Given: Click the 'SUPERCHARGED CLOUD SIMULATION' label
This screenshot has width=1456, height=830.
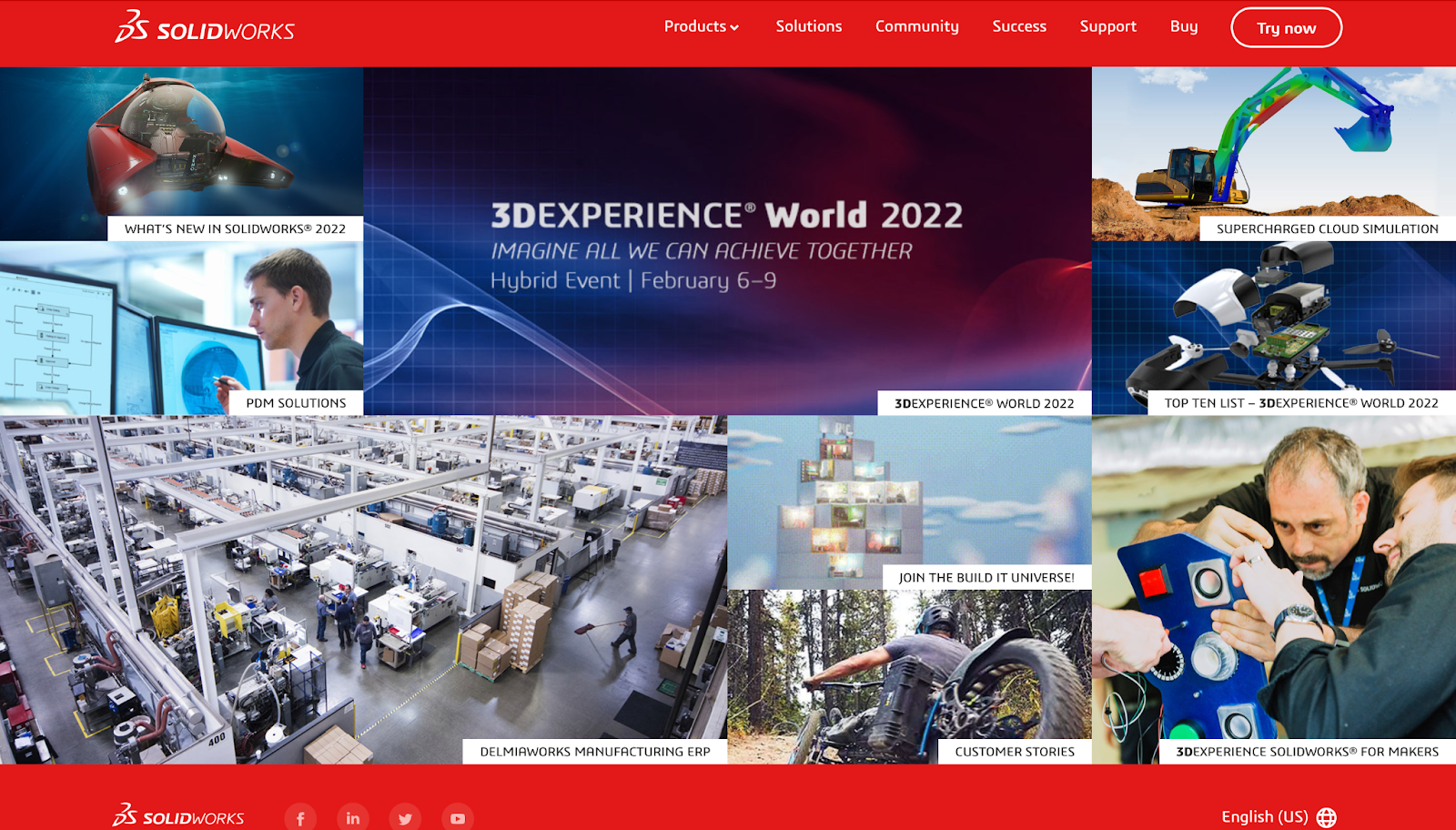Looking at the screenshot, I should coord(1328,228).
